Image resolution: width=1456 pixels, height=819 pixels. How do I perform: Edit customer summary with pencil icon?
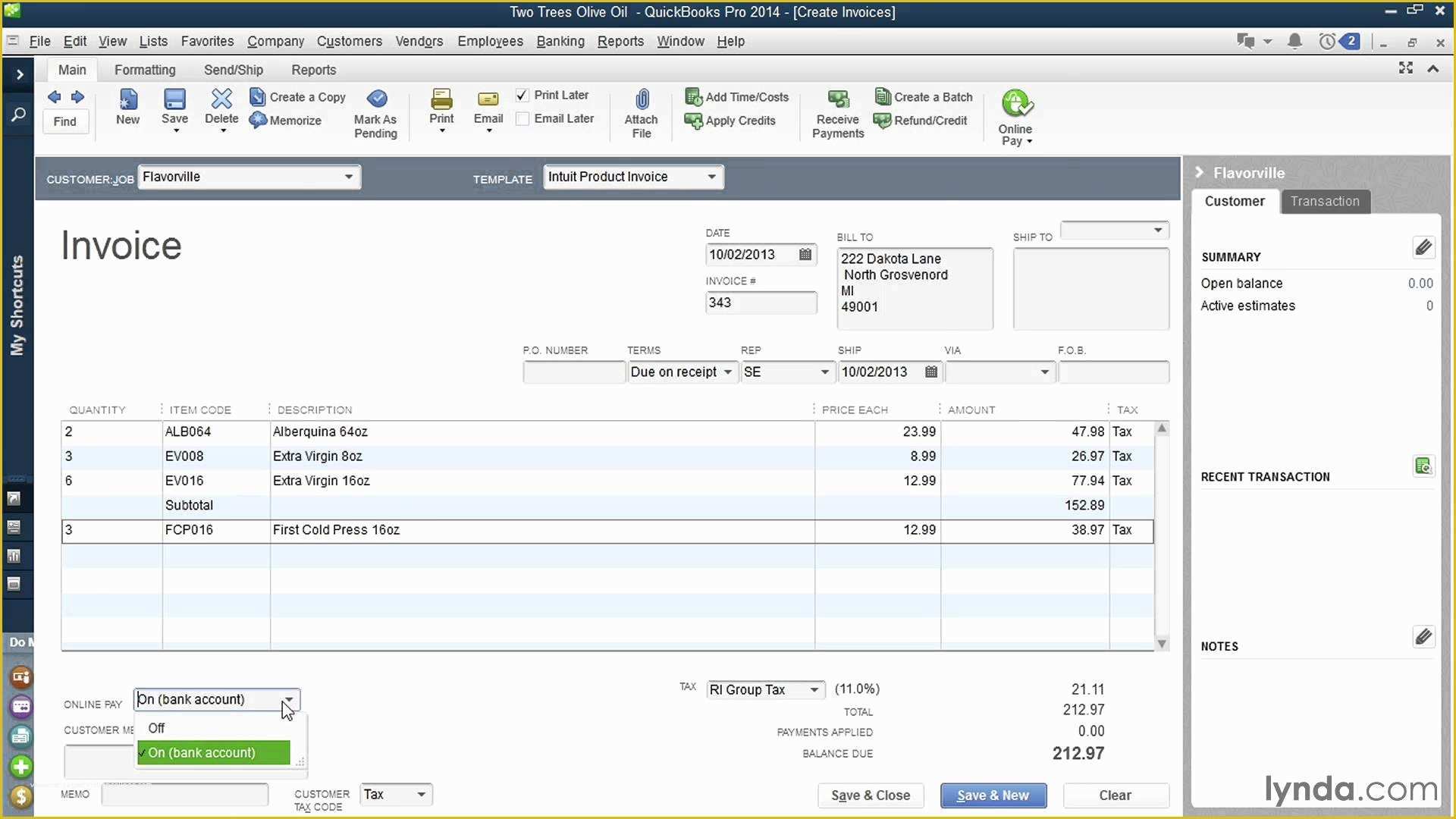1423,247
